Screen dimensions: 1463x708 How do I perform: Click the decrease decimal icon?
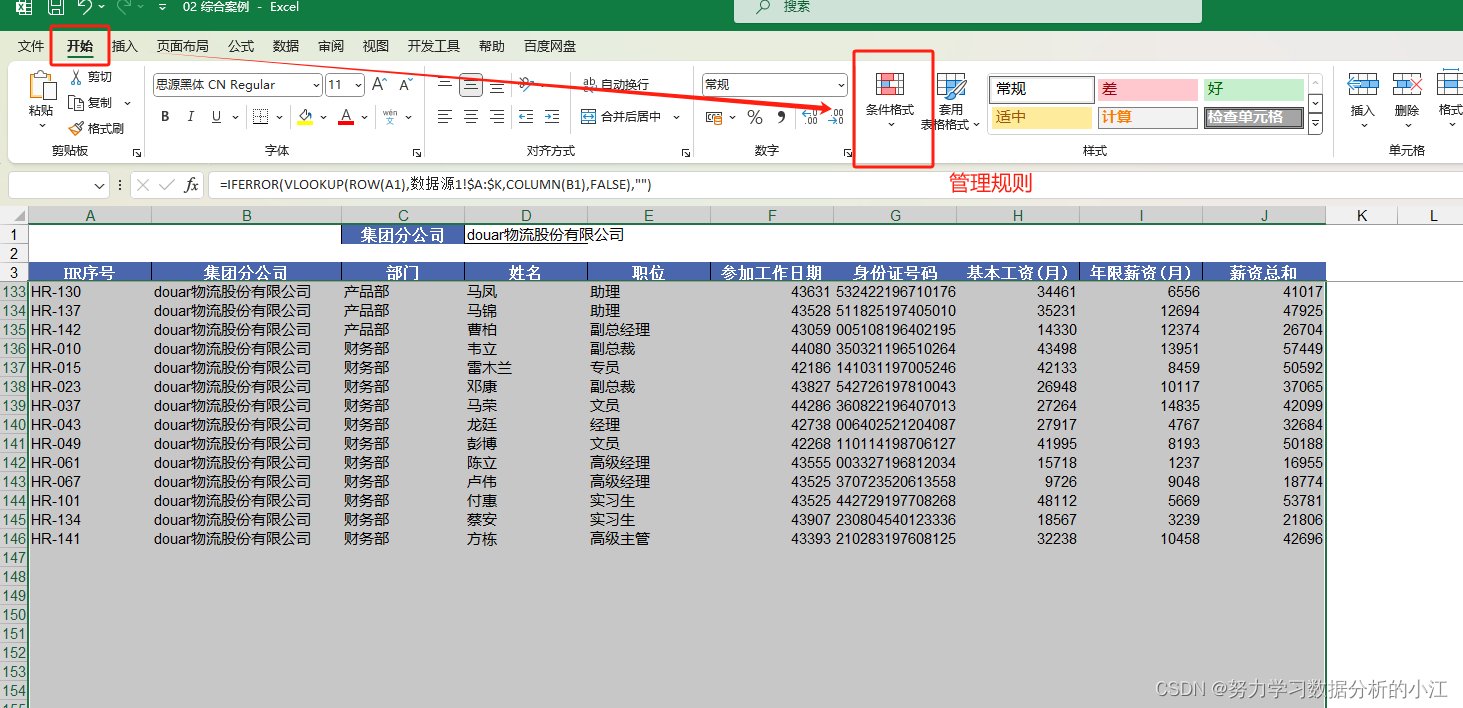(836, 117)
